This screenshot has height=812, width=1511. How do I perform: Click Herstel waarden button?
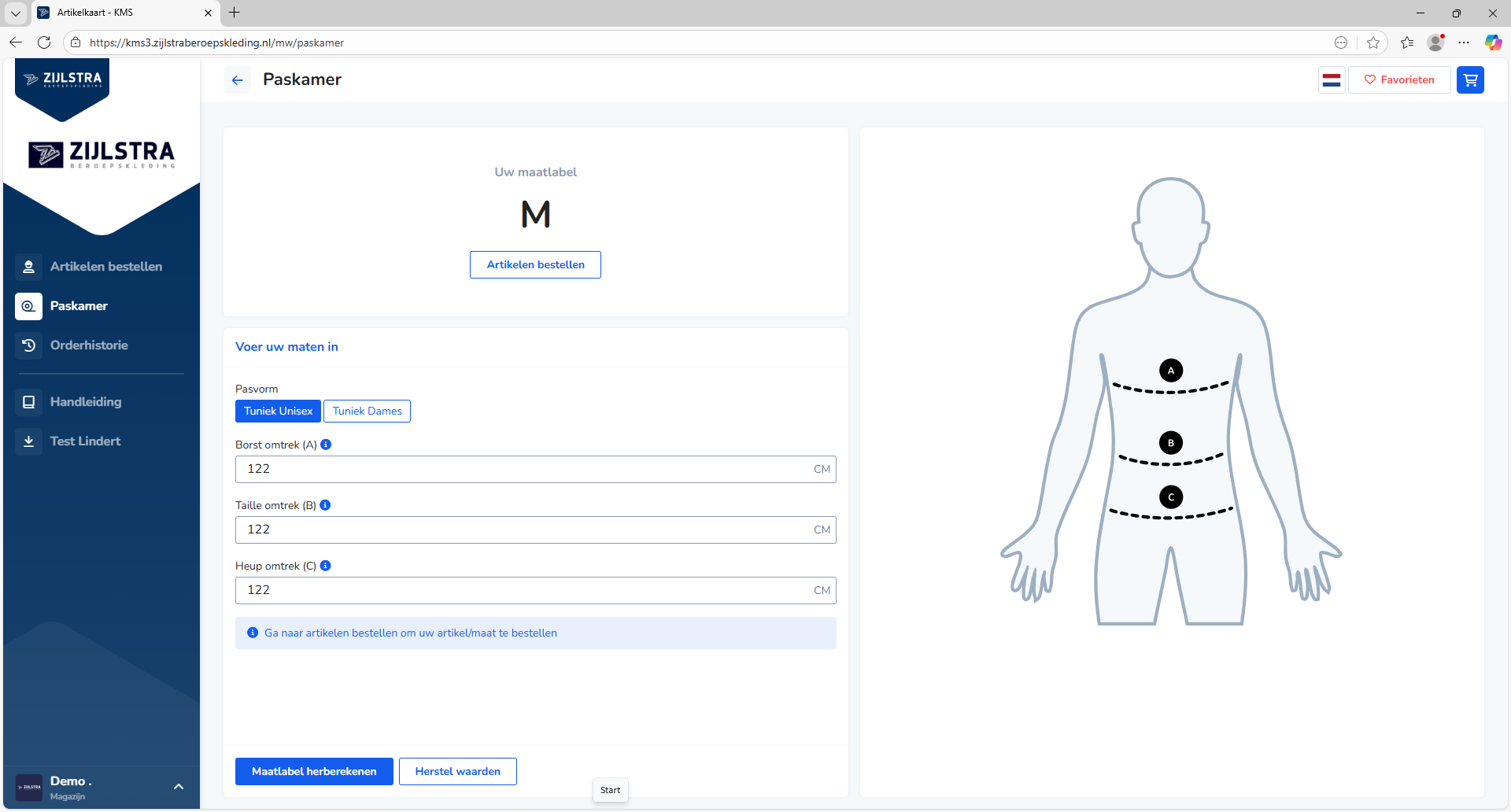click(457, 771)
